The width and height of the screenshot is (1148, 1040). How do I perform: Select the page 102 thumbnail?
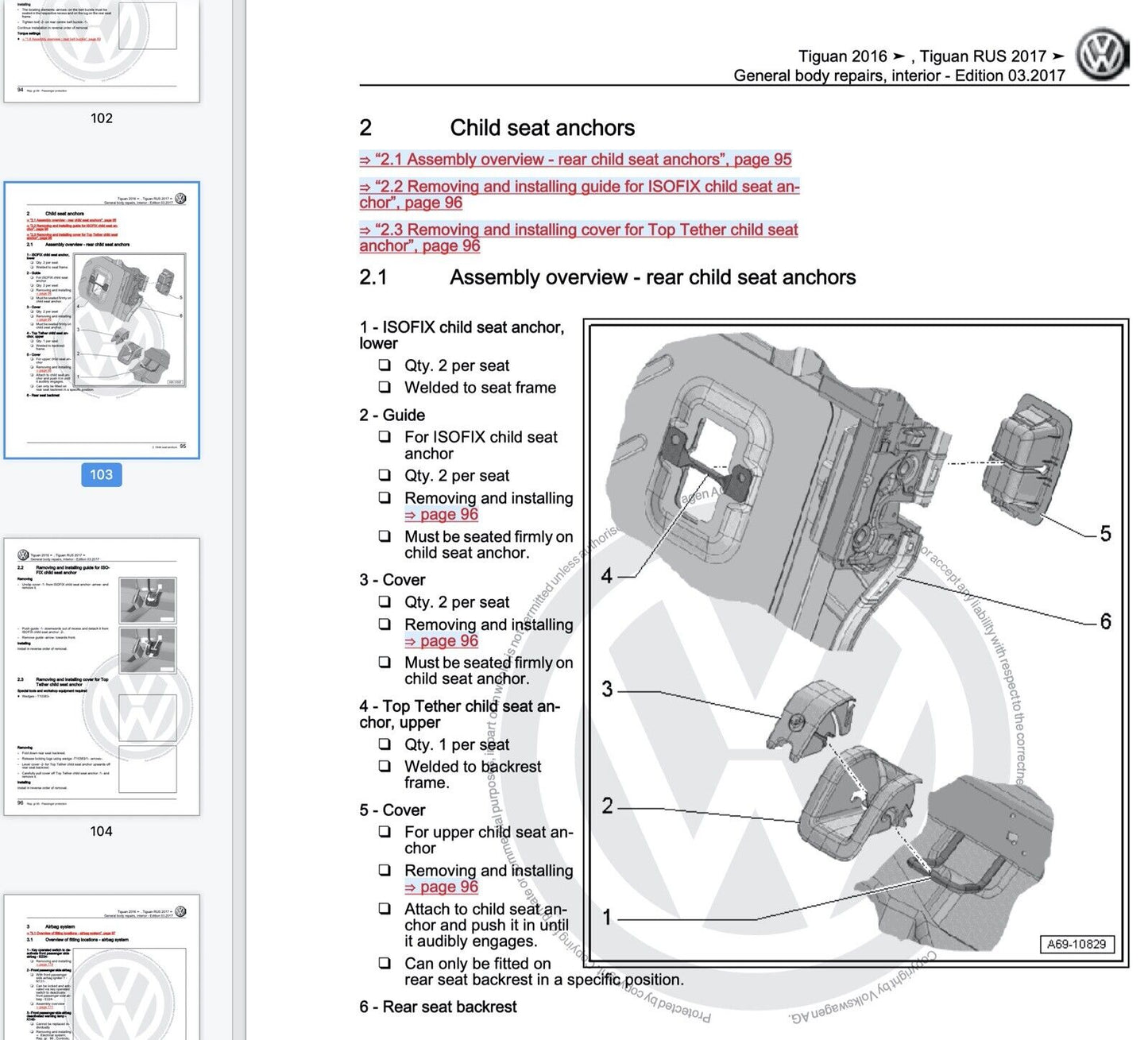point(102,50)
